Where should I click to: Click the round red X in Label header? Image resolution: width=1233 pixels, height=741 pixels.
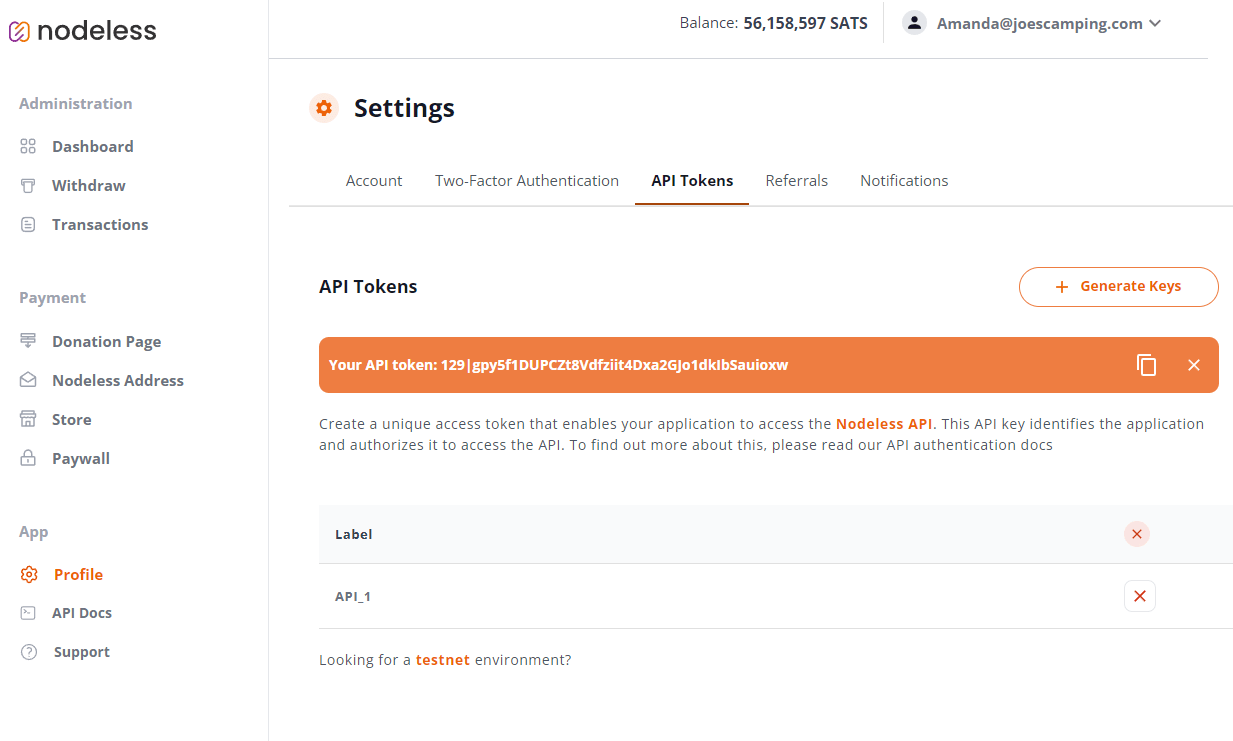(x=1137, y=534)
